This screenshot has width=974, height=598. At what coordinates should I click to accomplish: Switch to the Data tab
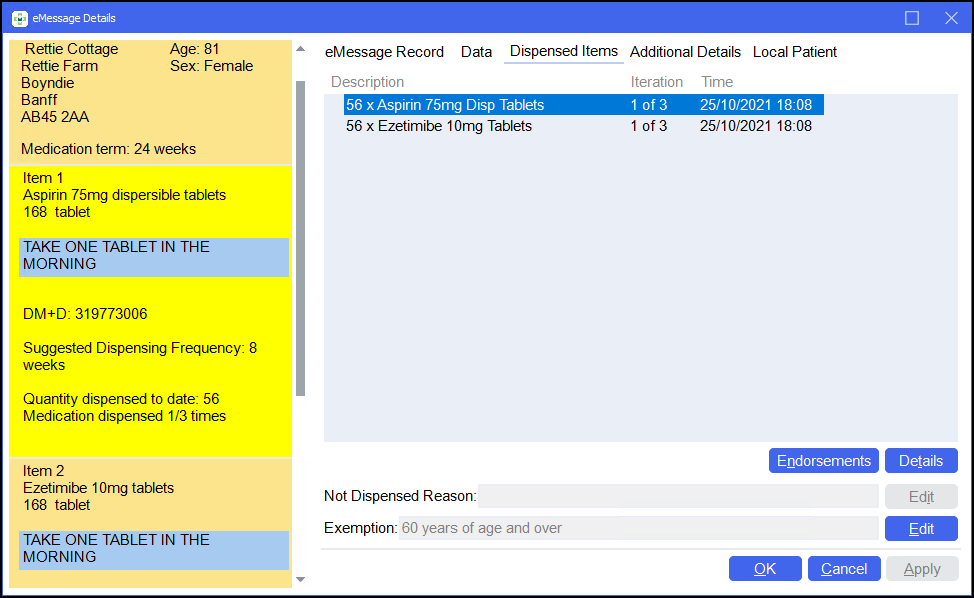pos(476,52)
